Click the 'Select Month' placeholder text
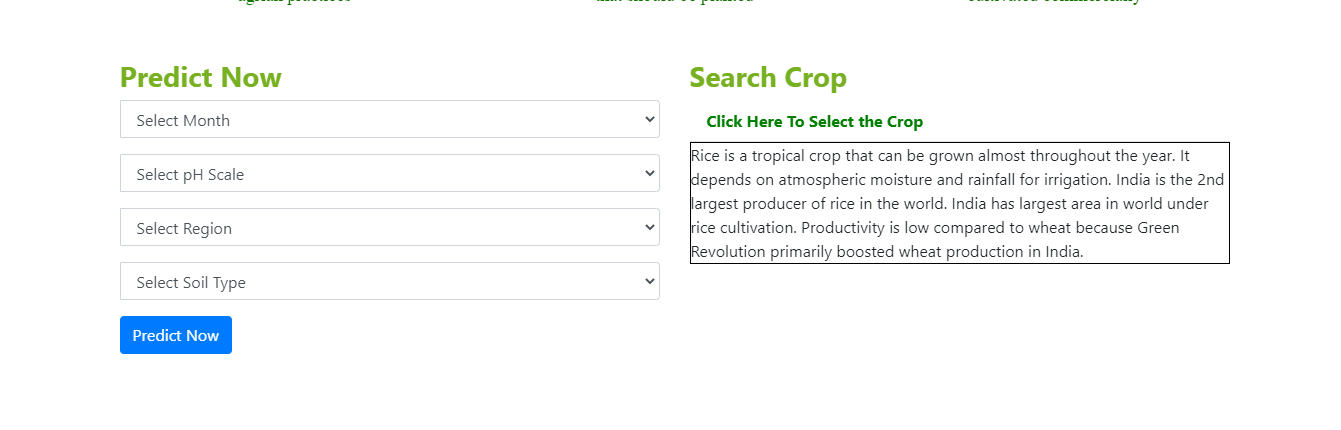The height and width of the screenshot is (430, 1341). pos(183,120)
